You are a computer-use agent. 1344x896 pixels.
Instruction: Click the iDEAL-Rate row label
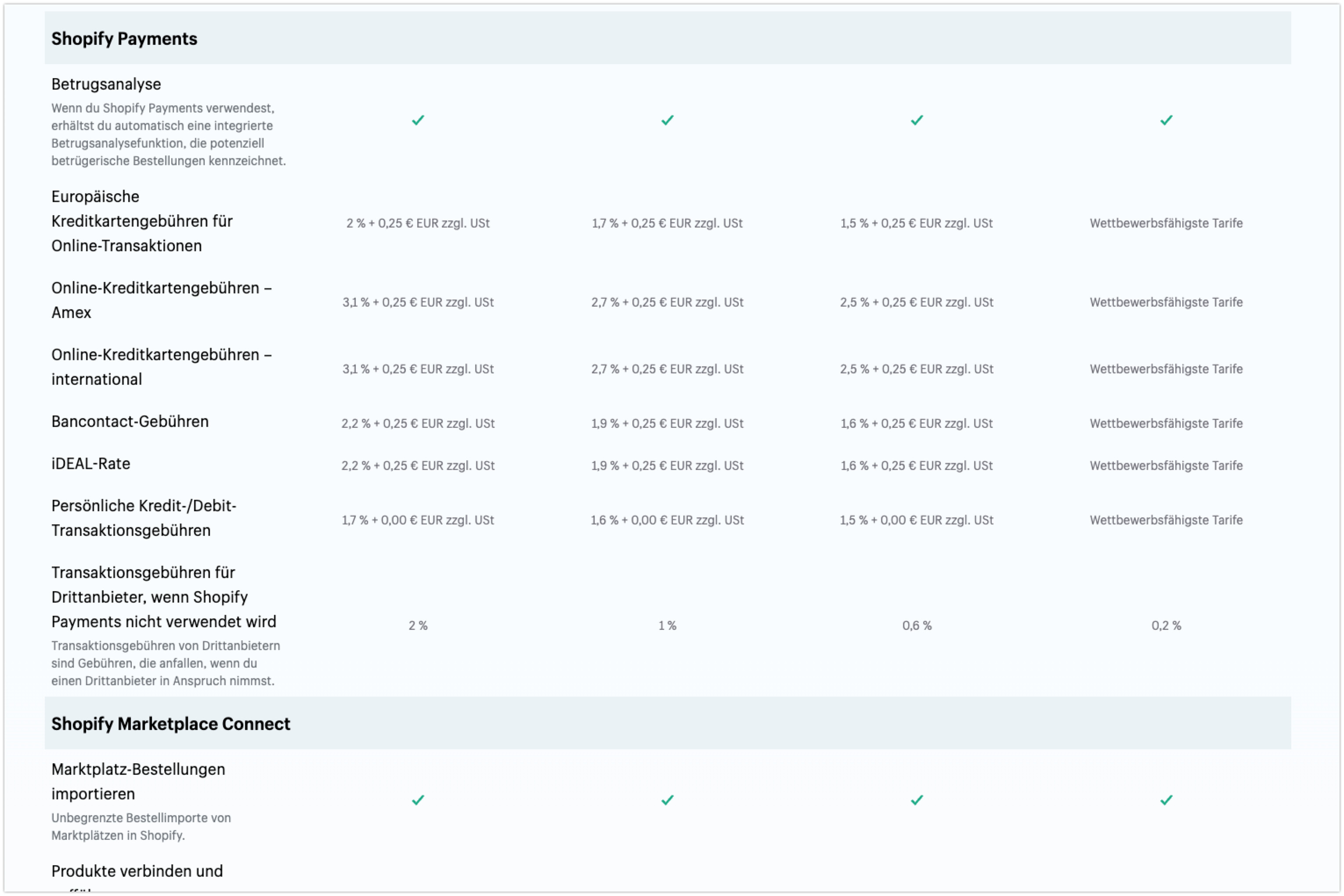(91, 463)
